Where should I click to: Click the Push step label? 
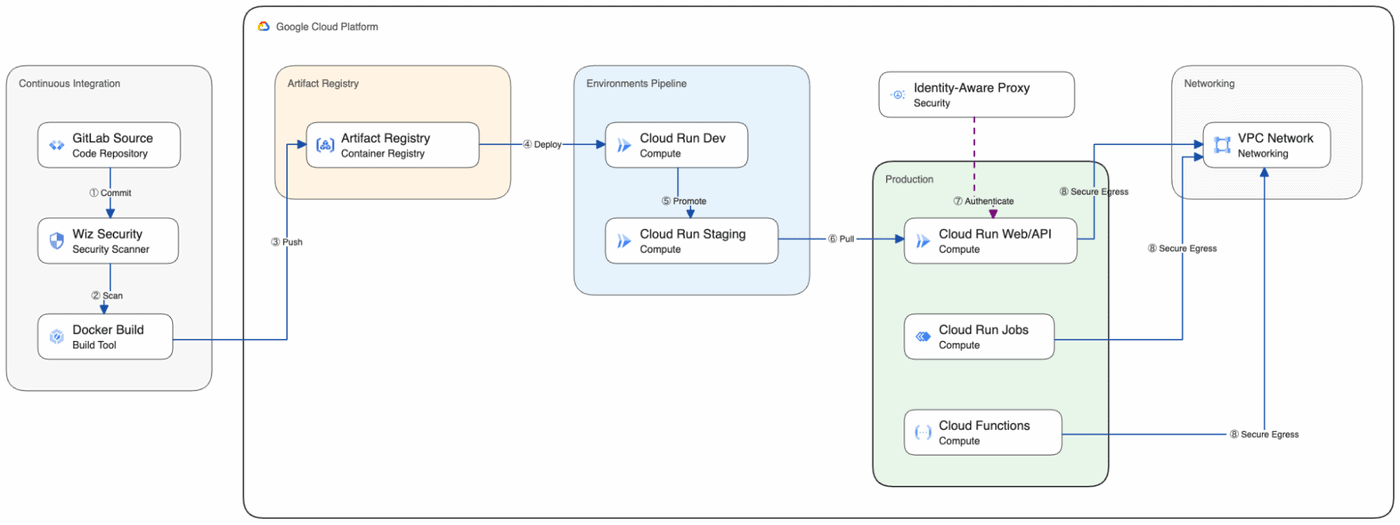287,242
